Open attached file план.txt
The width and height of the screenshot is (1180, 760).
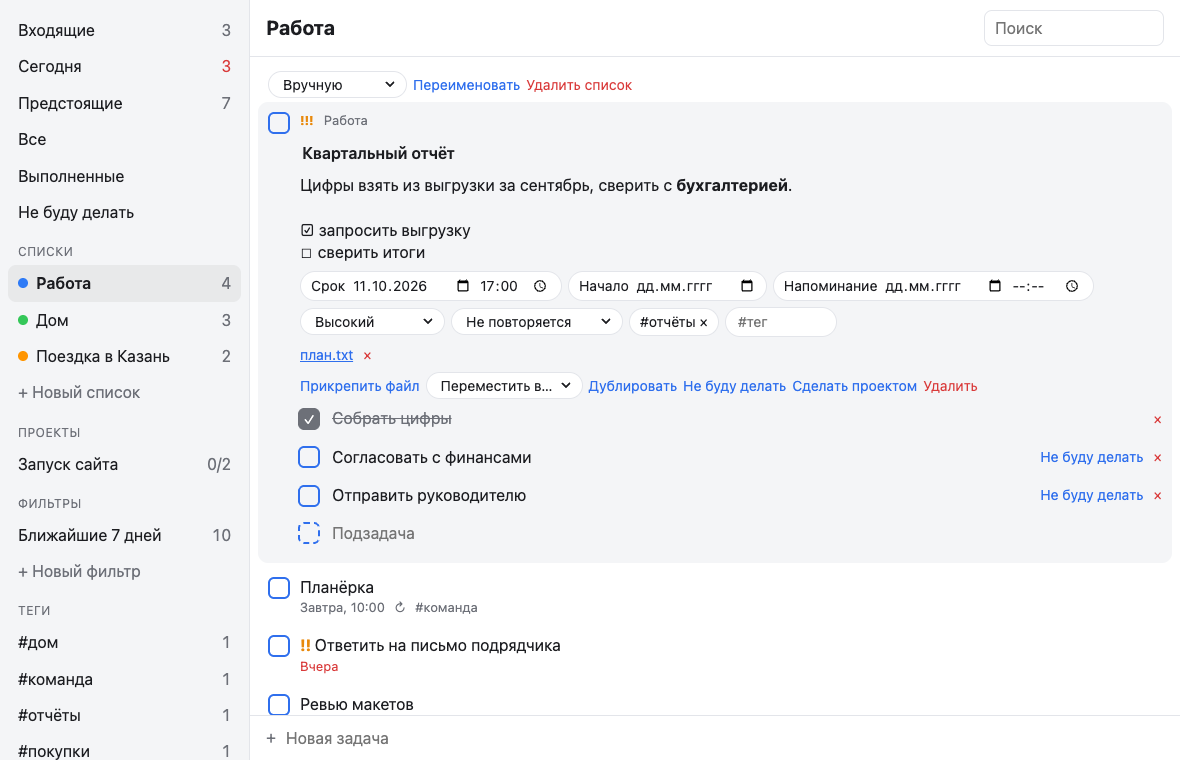pos(327,355)
